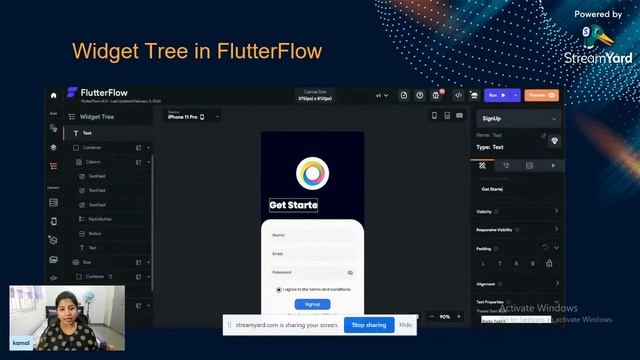Screen dimensions: 640x360
Task: Click the top padding T field
Action: [x=500, y=264]
